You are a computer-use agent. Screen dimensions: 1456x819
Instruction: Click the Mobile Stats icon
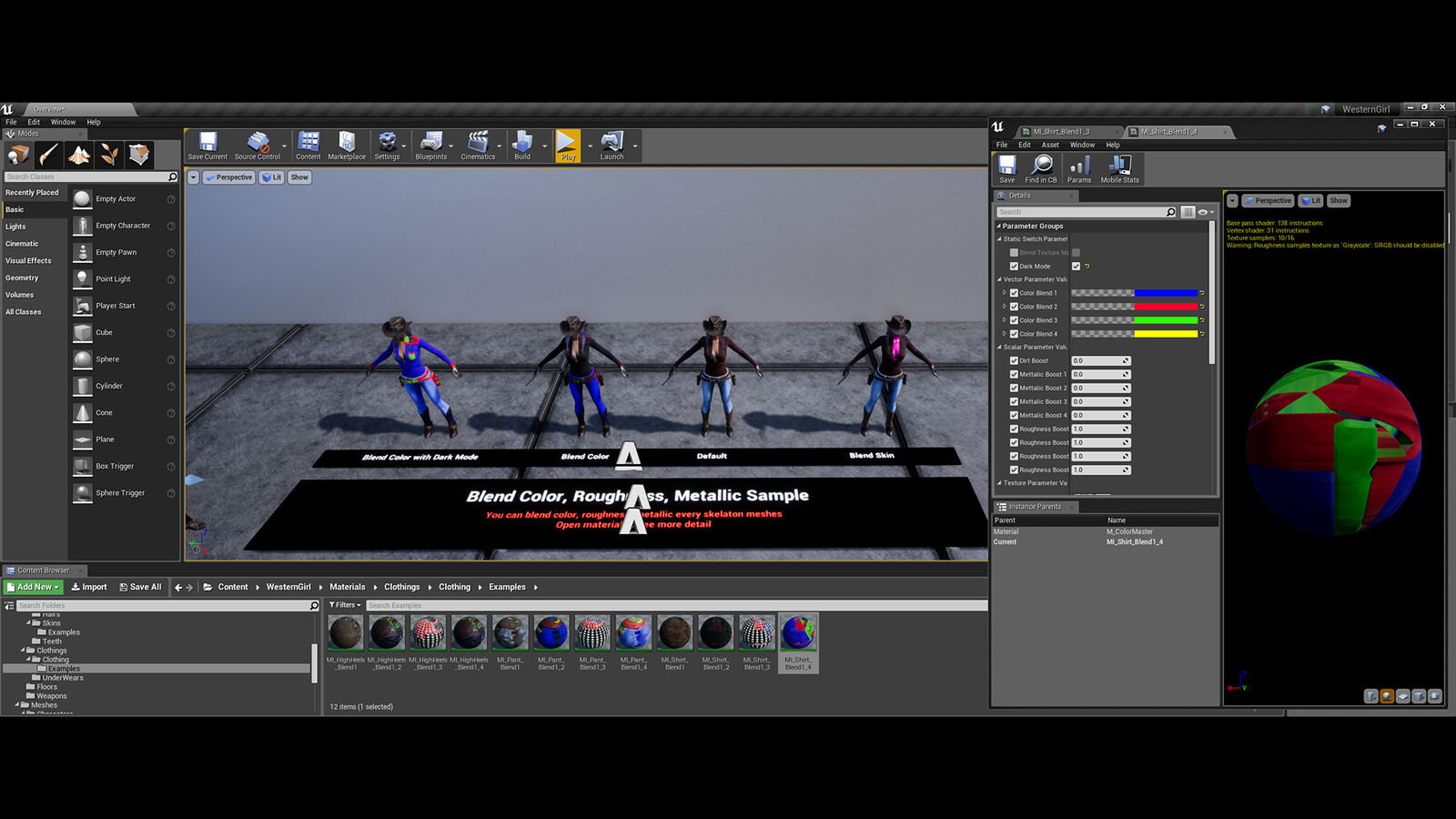[1120, 169]
